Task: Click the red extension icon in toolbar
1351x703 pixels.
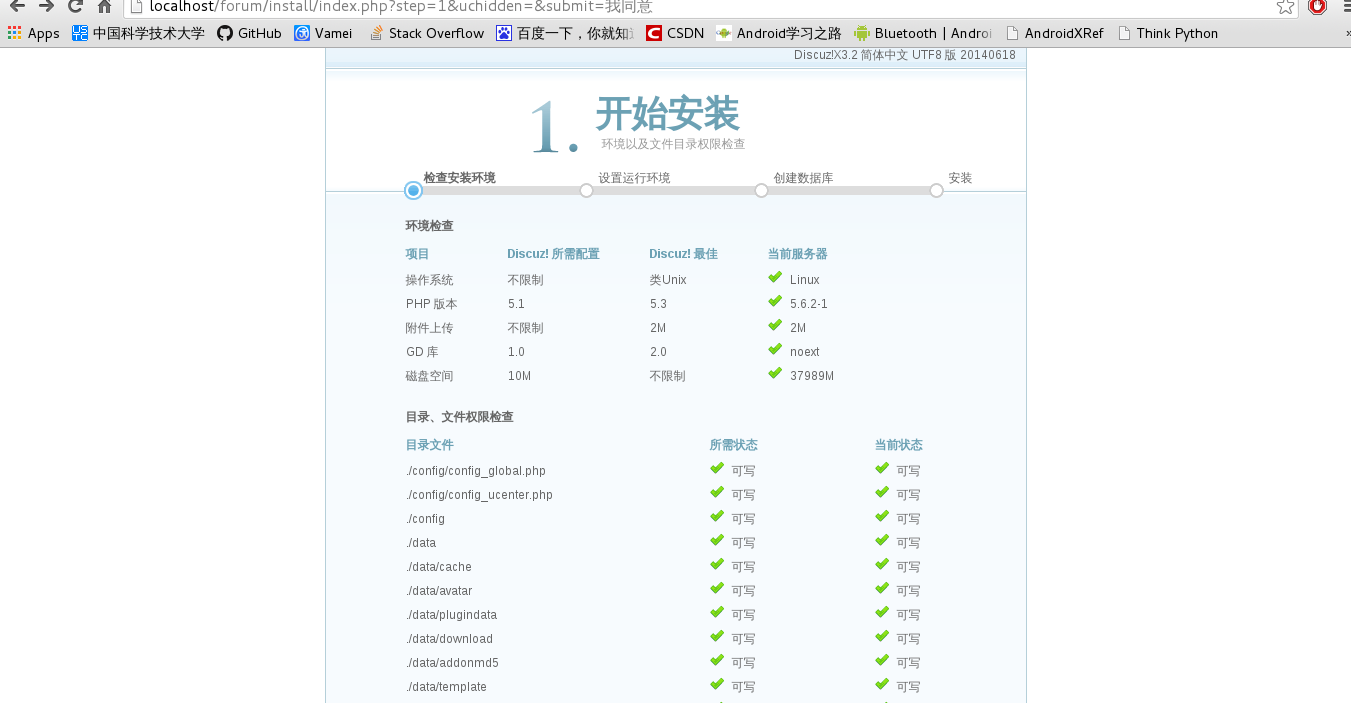Action: 1317,6
